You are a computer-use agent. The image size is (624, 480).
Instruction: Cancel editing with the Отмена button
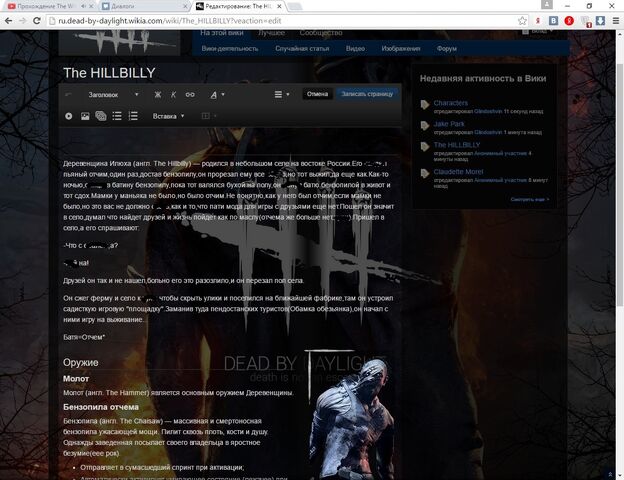pos(317,94)
